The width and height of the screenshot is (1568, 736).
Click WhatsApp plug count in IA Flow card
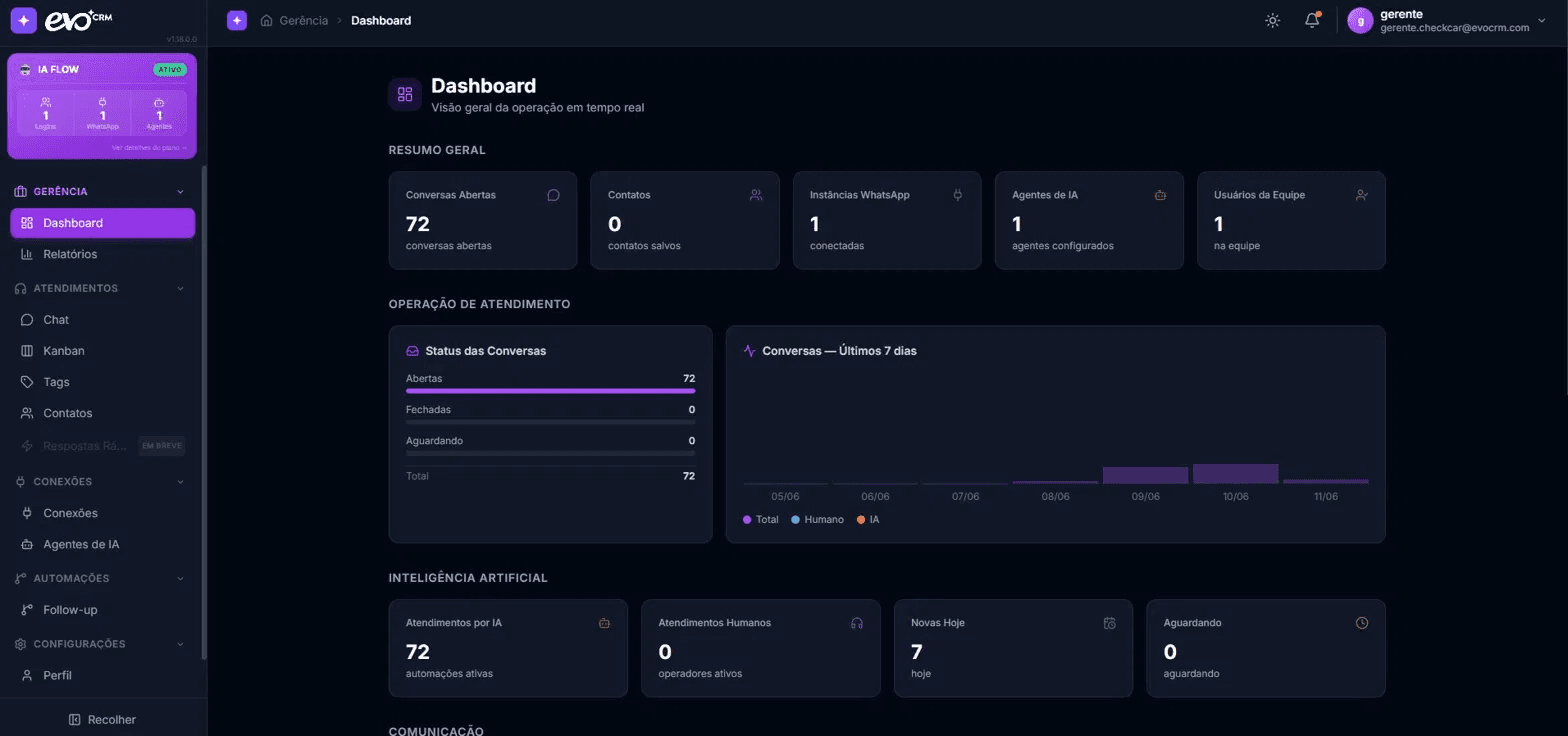pos(102,114)
